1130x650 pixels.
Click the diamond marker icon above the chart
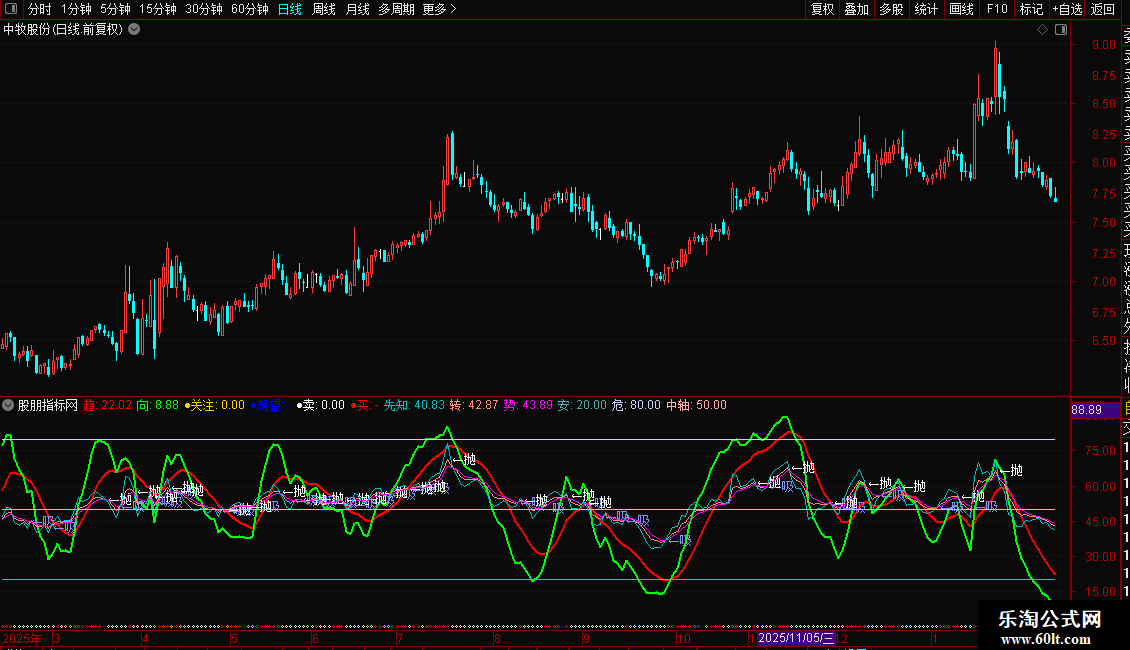click(x=1042, y=30)
